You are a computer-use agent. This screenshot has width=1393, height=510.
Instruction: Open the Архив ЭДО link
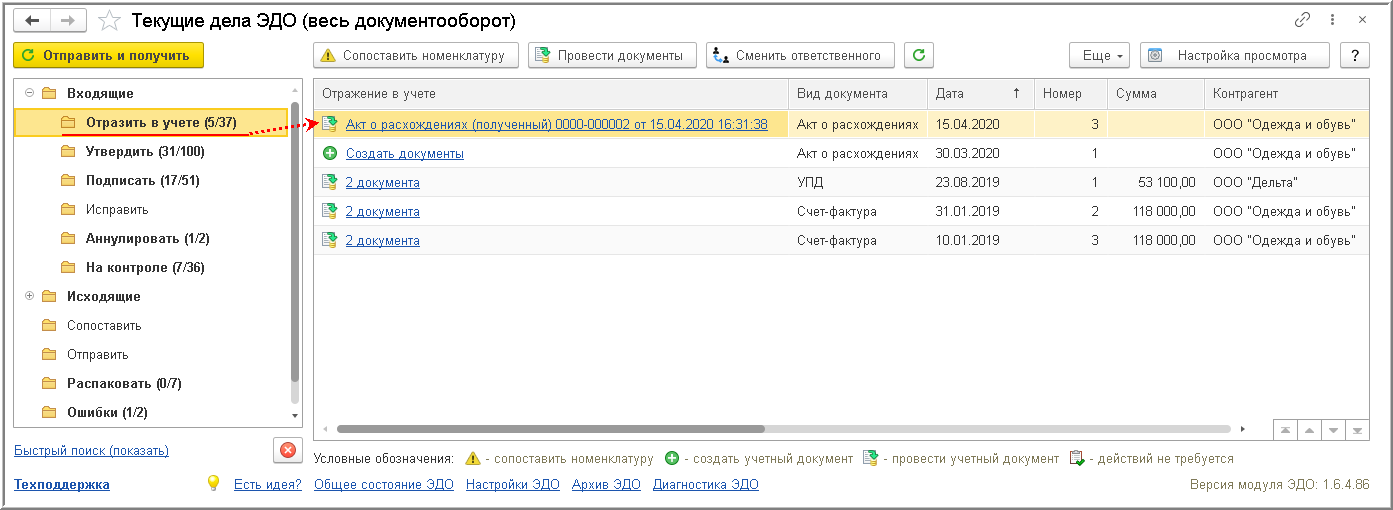click(x=606, y=485)
